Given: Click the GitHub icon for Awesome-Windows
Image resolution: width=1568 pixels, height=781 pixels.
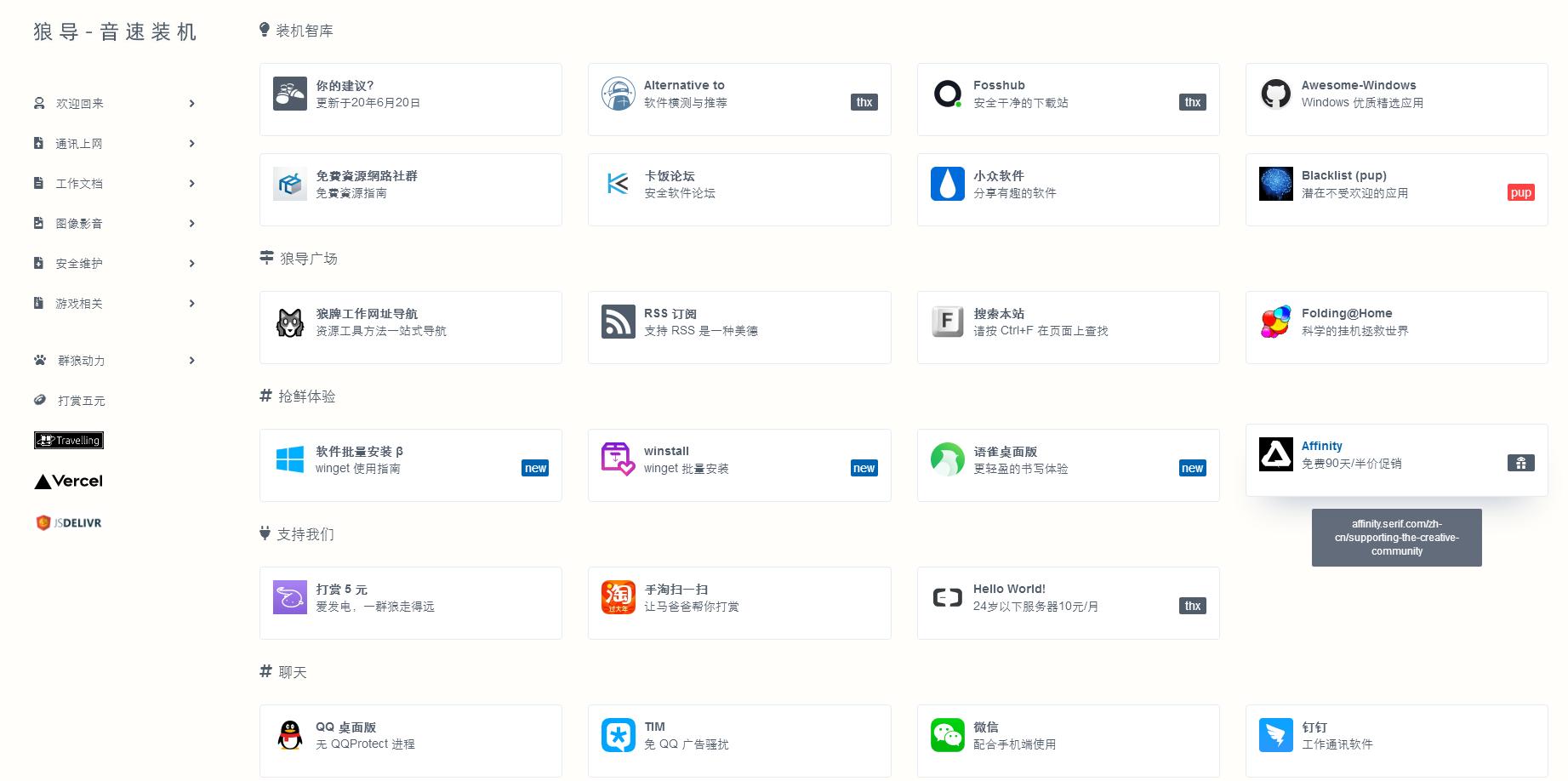Looking at the screenshot, I should click(x=1275, y=94).
